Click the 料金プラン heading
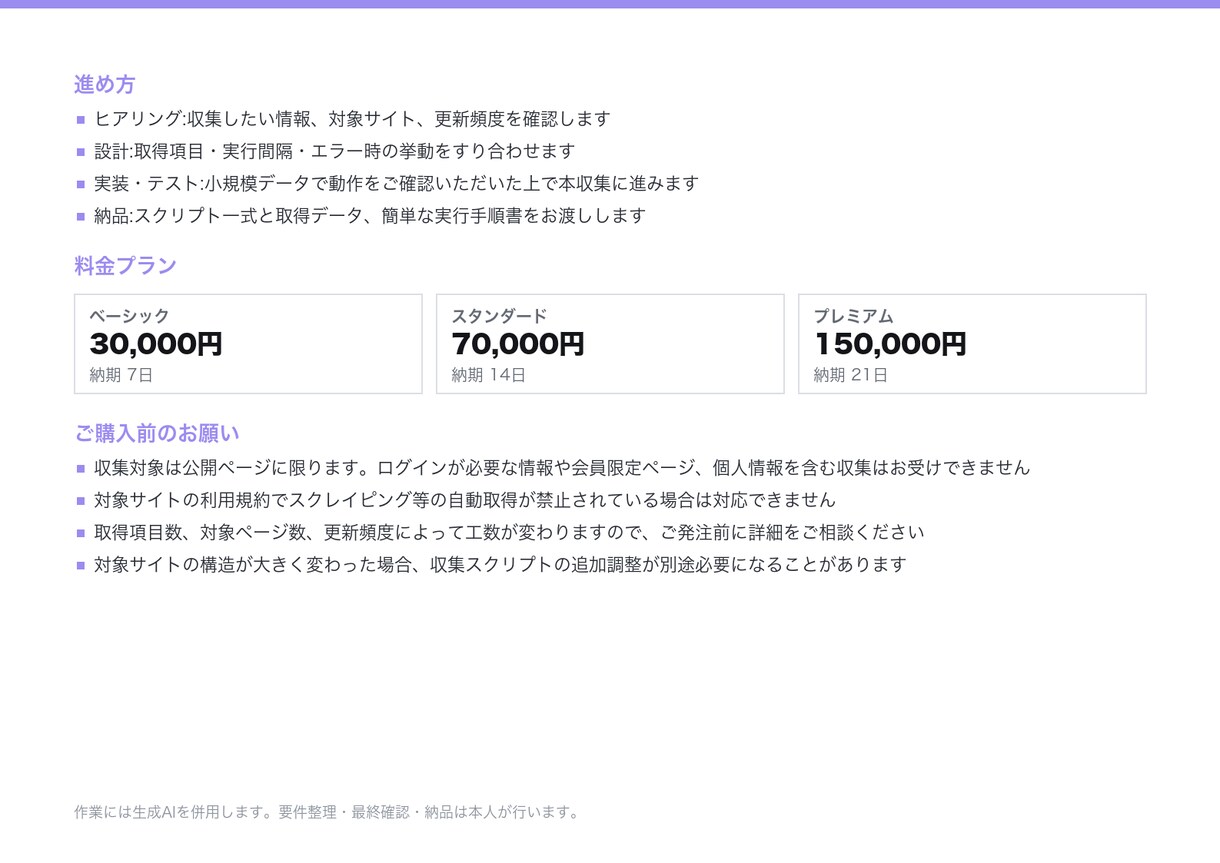Image resolution: width=1220 pixels, height=863 pixels. [125, 265]
